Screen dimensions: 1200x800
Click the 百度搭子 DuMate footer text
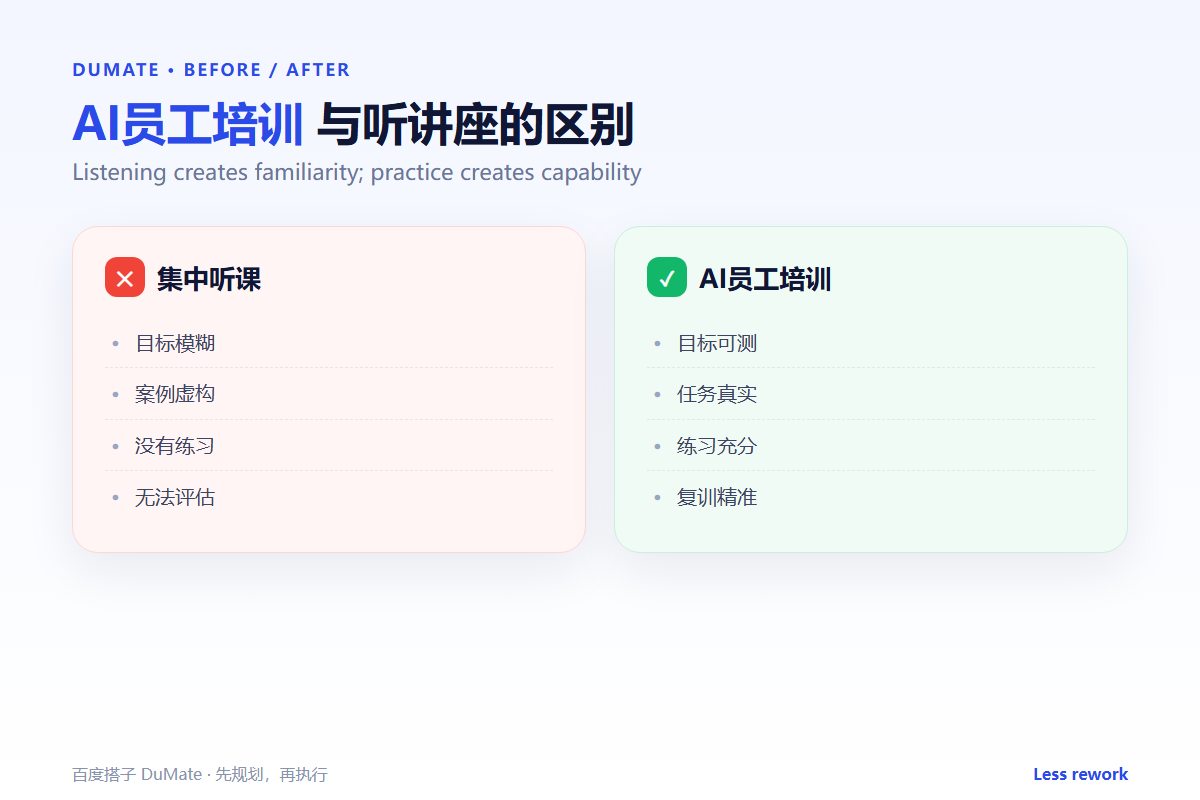click(200, 775)
